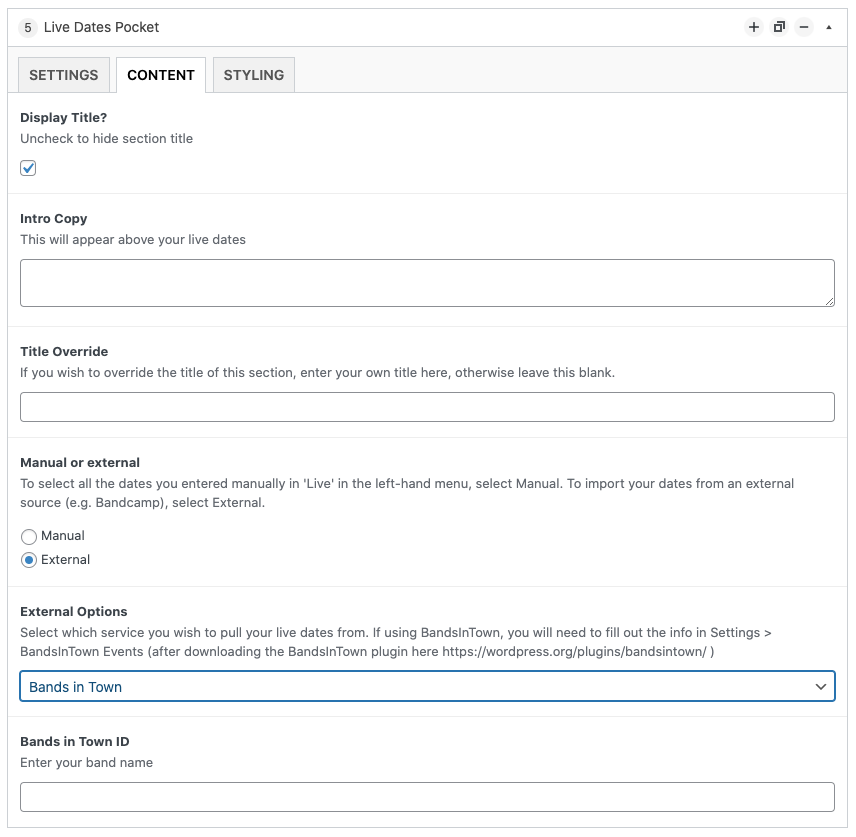Click the Intro Copy field label
856x837 pixels.
(x=54, y=218)
